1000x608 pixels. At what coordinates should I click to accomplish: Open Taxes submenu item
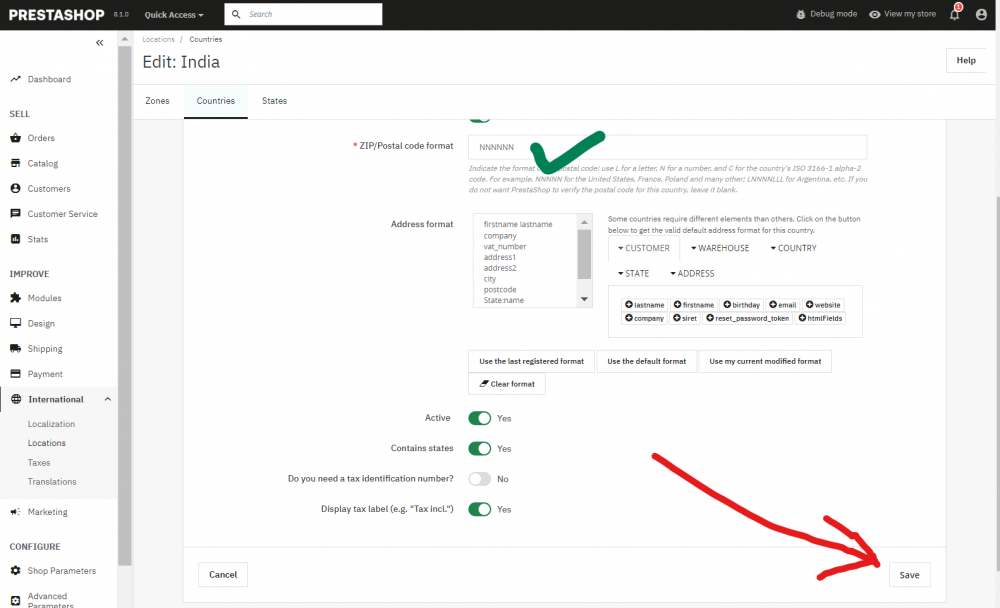tap(39, 463)
